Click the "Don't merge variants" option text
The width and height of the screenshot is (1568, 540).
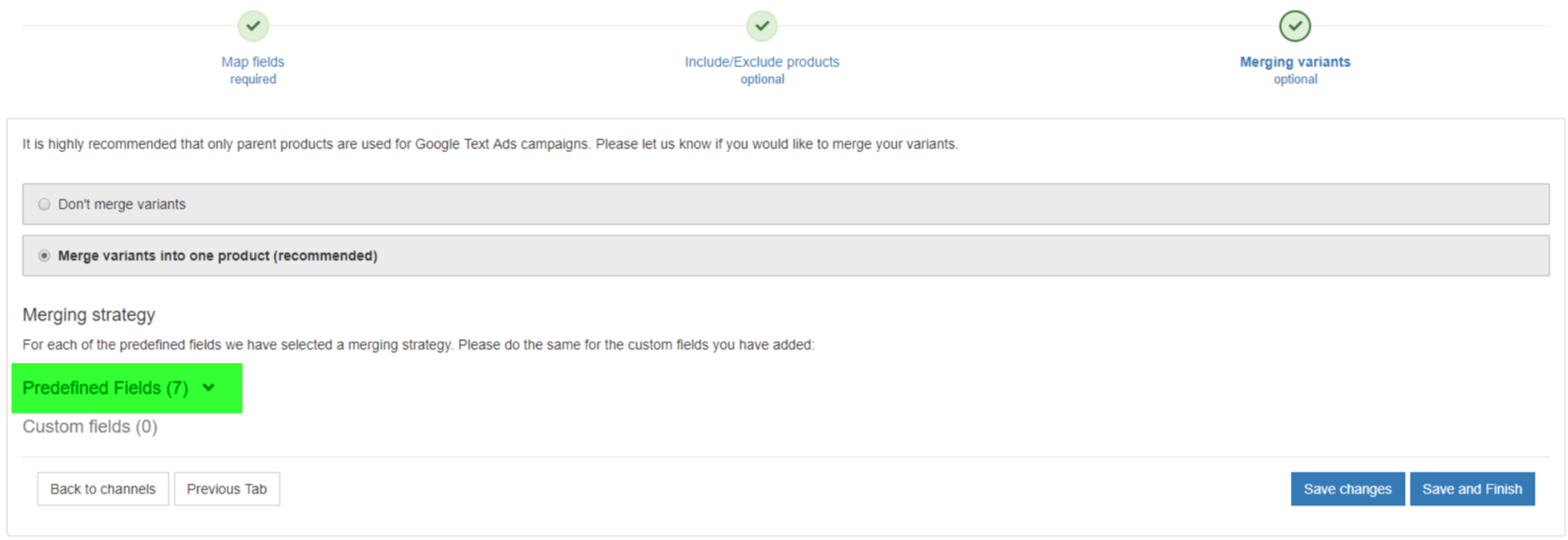click(x=122, y=205)
